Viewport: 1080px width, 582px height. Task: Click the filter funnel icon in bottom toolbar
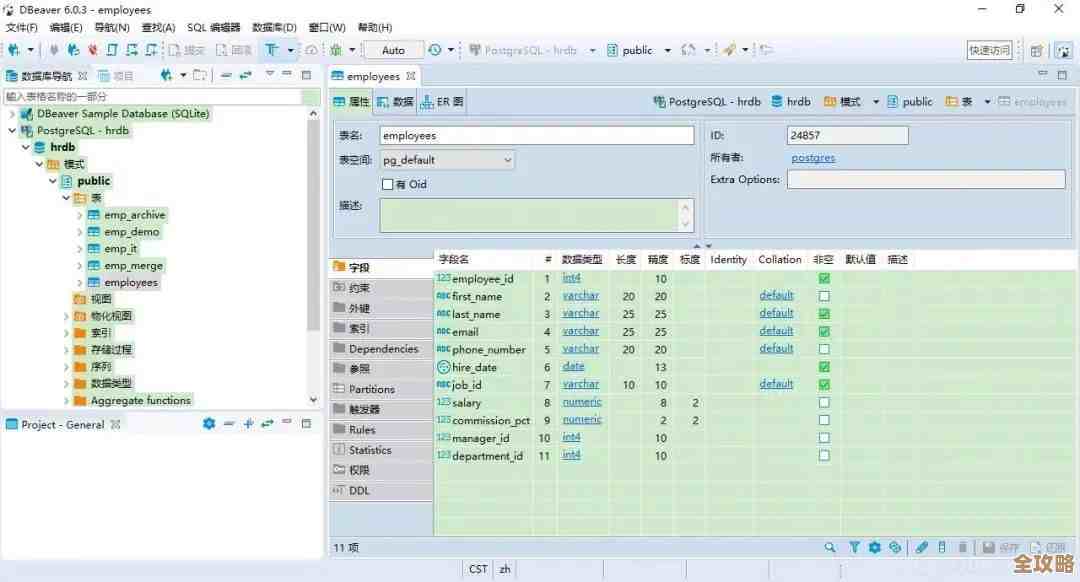point(854,547)
